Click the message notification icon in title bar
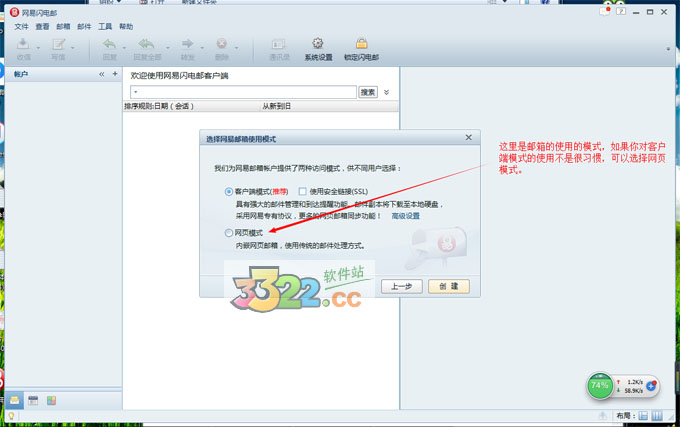Screen dimensions: 680x427 pyautogui.click(x=605, y=12)
